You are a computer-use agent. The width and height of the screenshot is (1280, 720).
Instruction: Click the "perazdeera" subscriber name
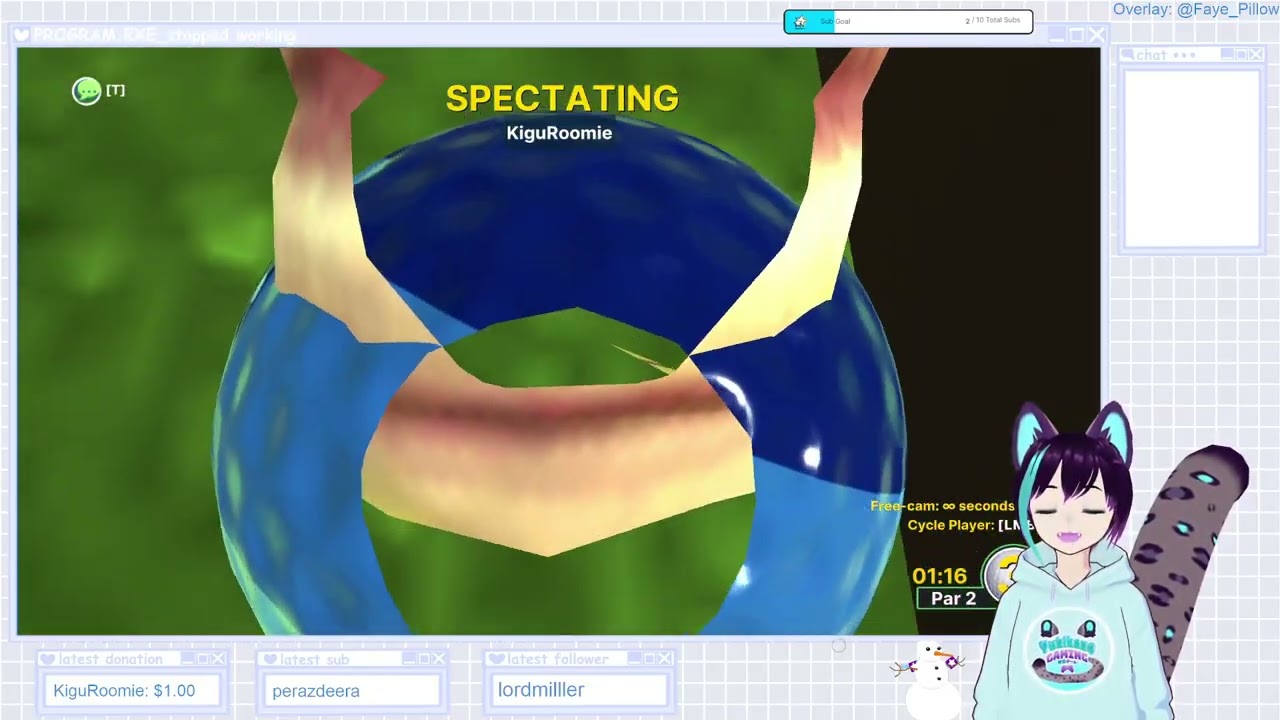click(x=316, y=691)
